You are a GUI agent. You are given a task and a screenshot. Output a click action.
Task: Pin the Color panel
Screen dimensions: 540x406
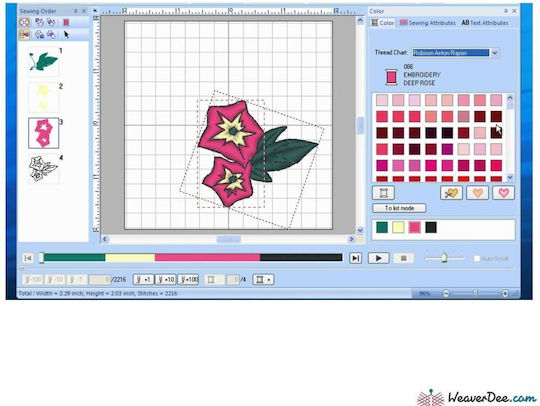[506, 11]
